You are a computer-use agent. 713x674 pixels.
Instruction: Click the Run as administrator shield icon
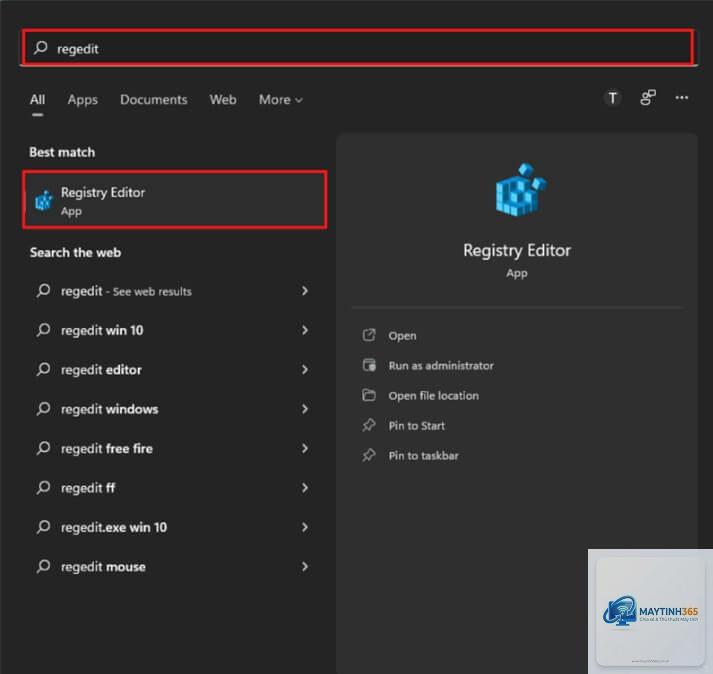[x=369, y=365]
